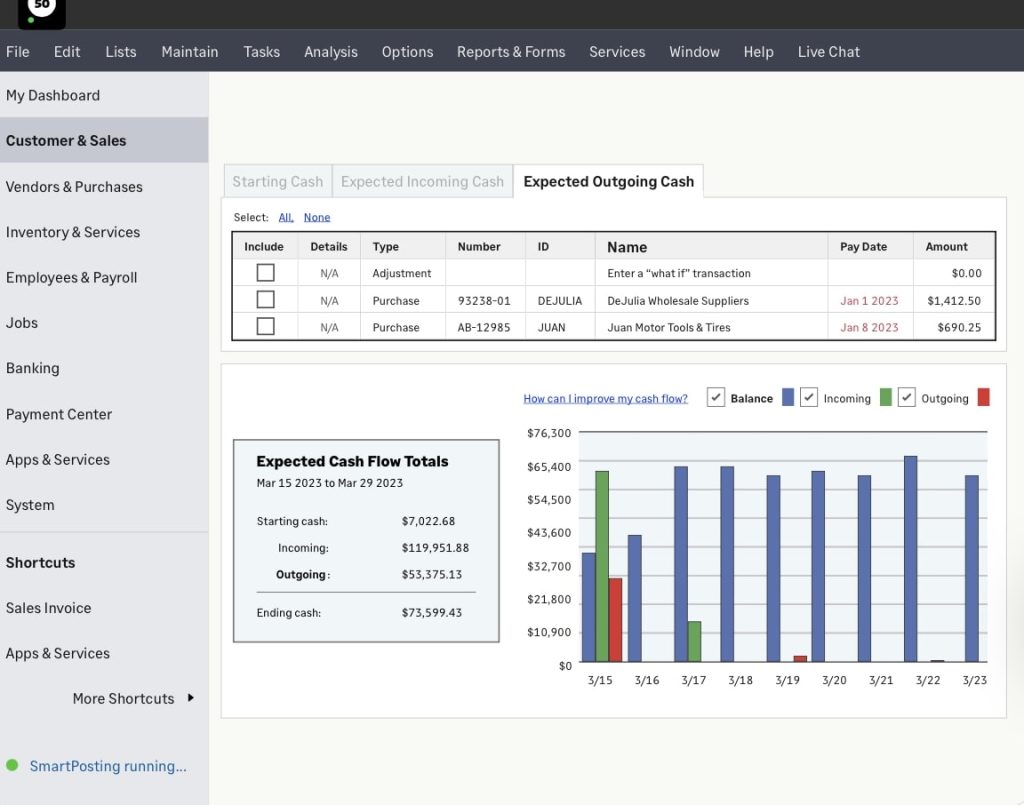1024x805 pixels.
Task: Switch to the Starting Cash tab
Action: (277, 181)
